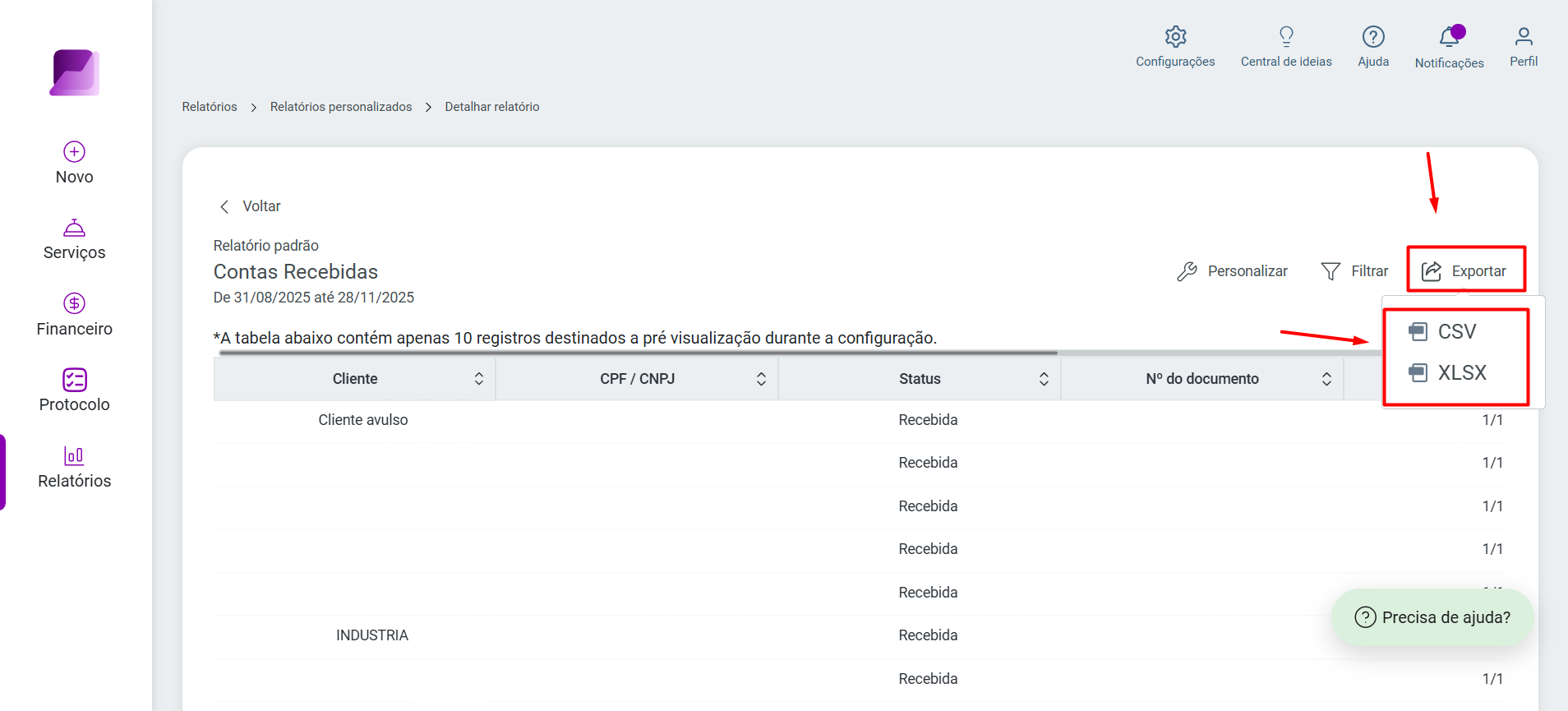
Task: Open Precisa de ajuda? chat button
Action: pyautogui.click(x=1432, y=617)
